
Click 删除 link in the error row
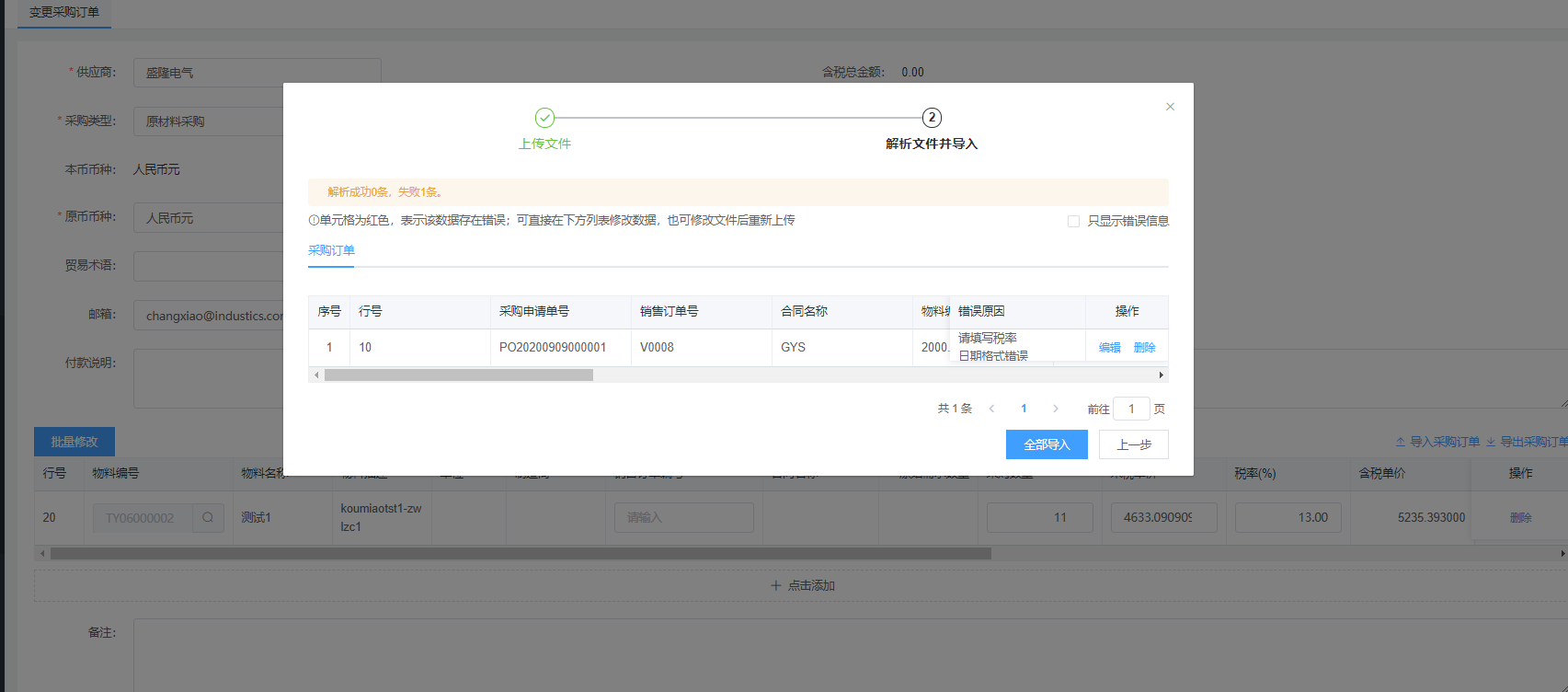1144,348
